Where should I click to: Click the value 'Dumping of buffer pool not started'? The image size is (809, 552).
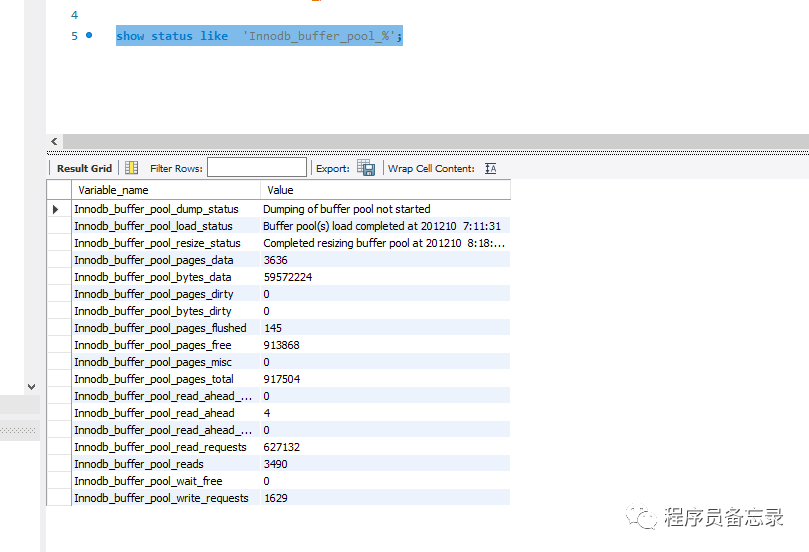(347, 209)
